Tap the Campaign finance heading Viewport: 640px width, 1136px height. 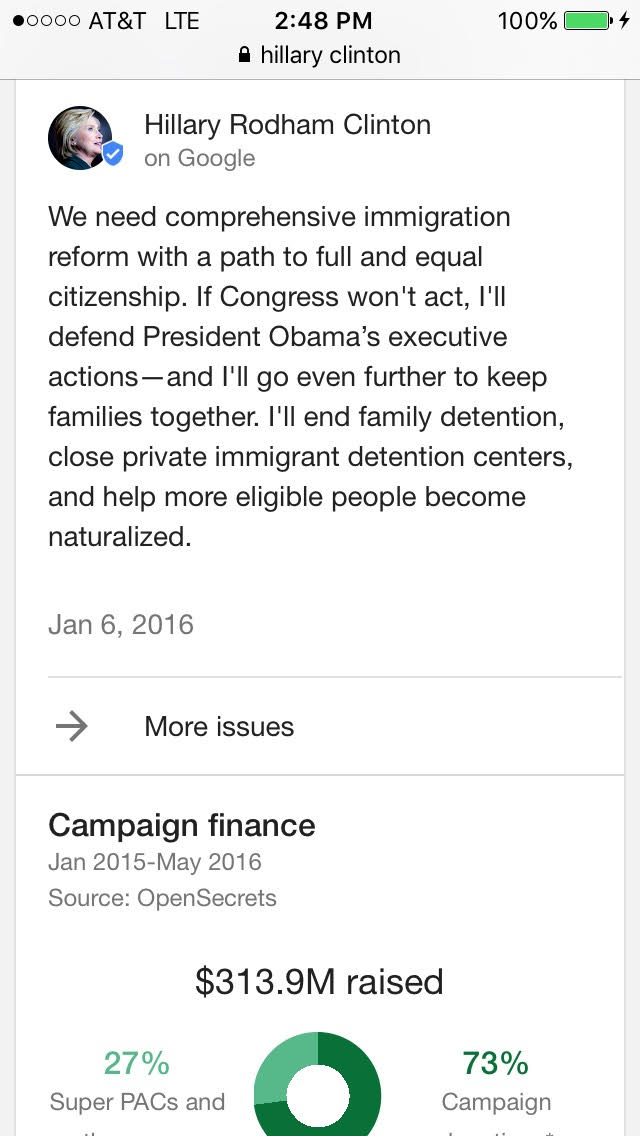click(181, 825)
